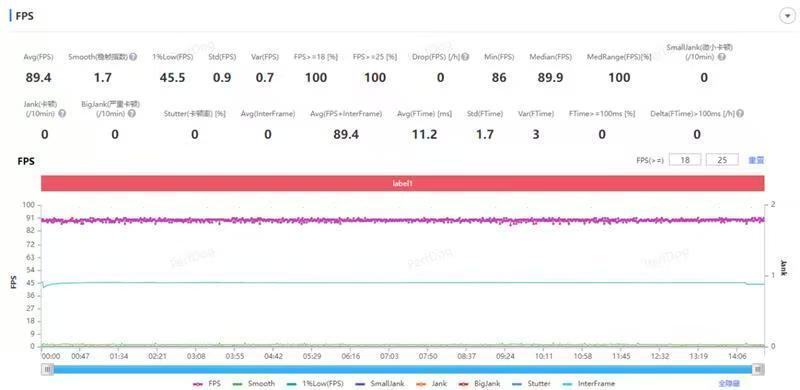Click the 1%Low(FPS) value 45.5
This screenshot has height=390, width=800.
(172, 78)
